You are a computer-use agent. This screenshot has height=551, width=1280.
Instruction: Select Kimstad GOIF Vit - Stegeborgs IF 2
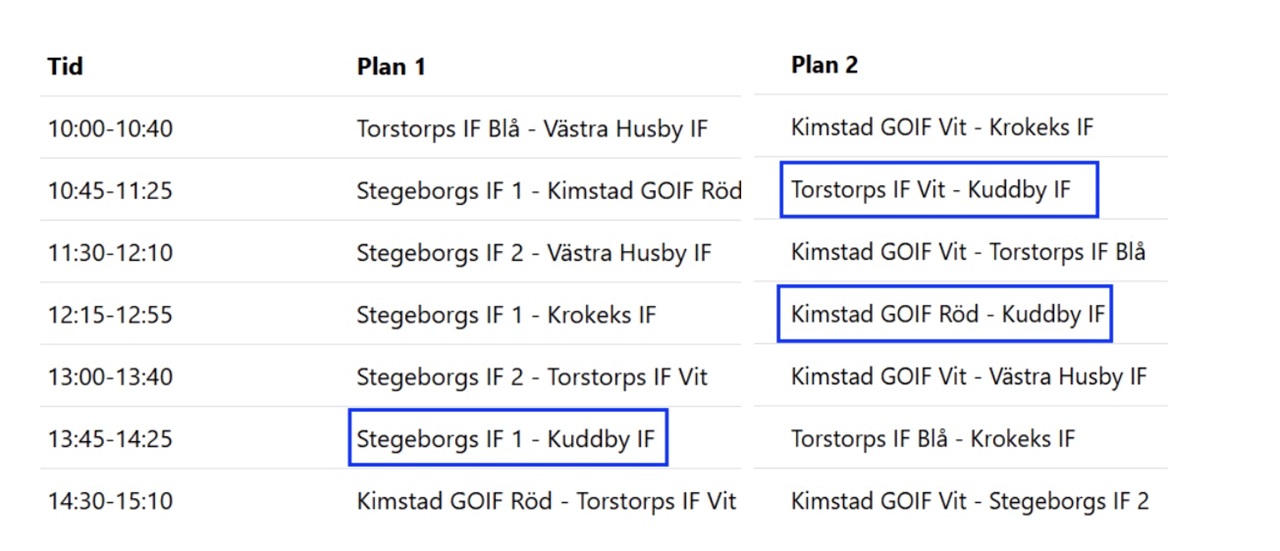pyautogui.click(x=970, y=501)
